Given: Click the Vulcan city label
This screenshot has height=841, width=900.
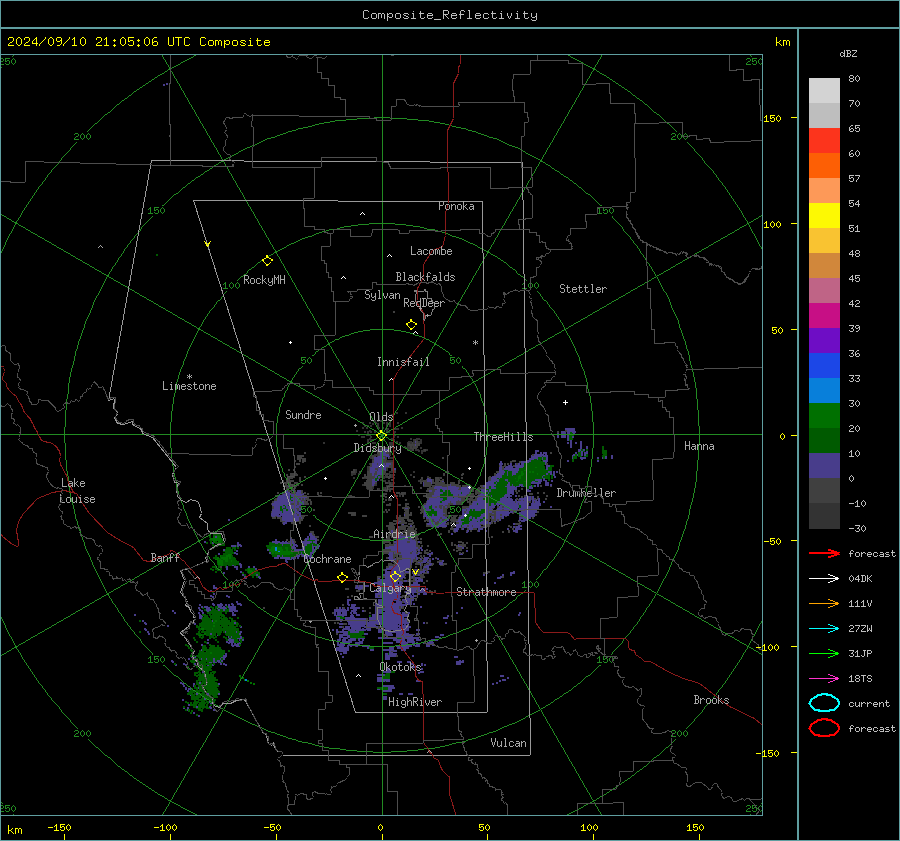Looking at the screenshot, I should (x=509, y=743).
